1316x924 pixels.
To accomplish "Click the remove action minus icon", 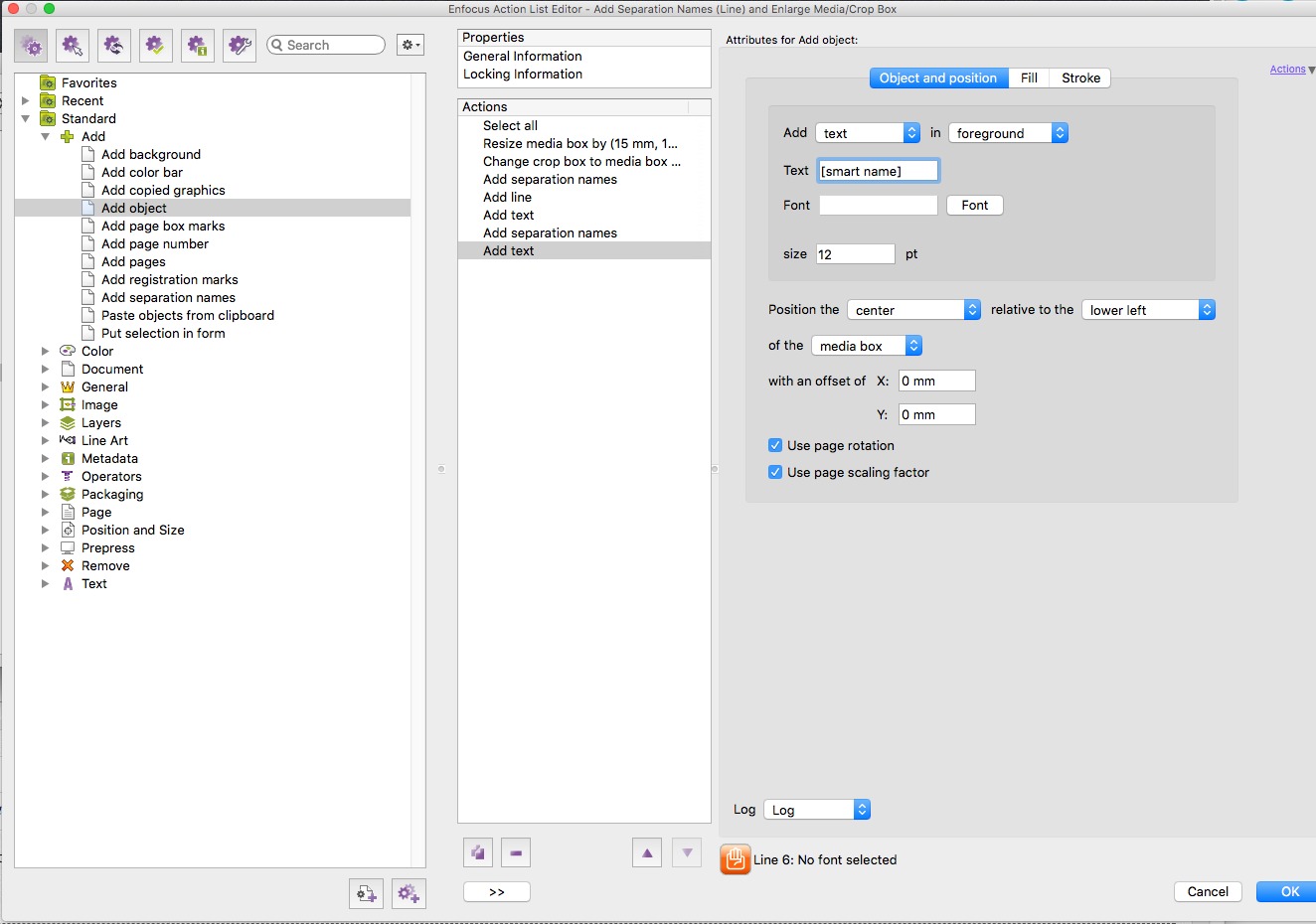I will [516, 852].
